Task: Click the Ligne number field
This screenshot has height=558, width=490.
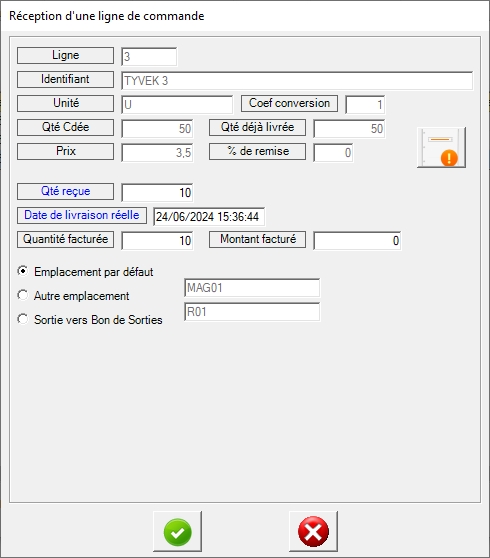Action: click(149, 57)
